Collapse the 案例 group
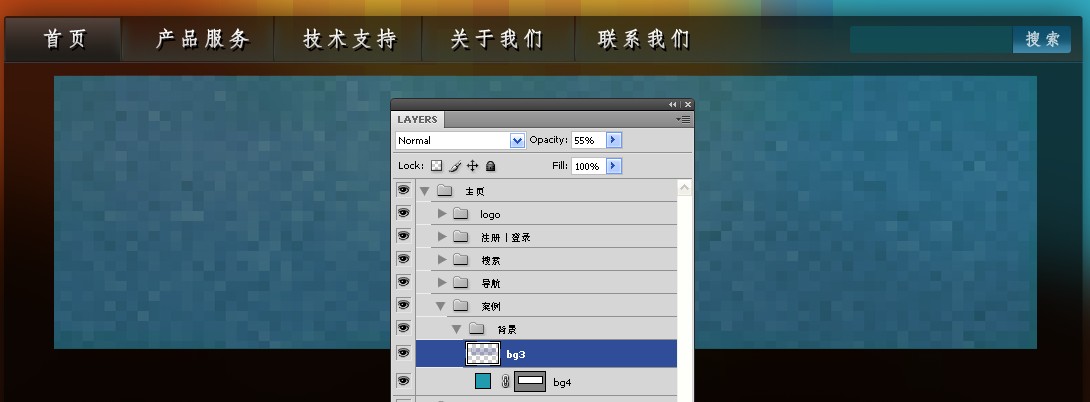1090x402 pixels. click(440, 305)
